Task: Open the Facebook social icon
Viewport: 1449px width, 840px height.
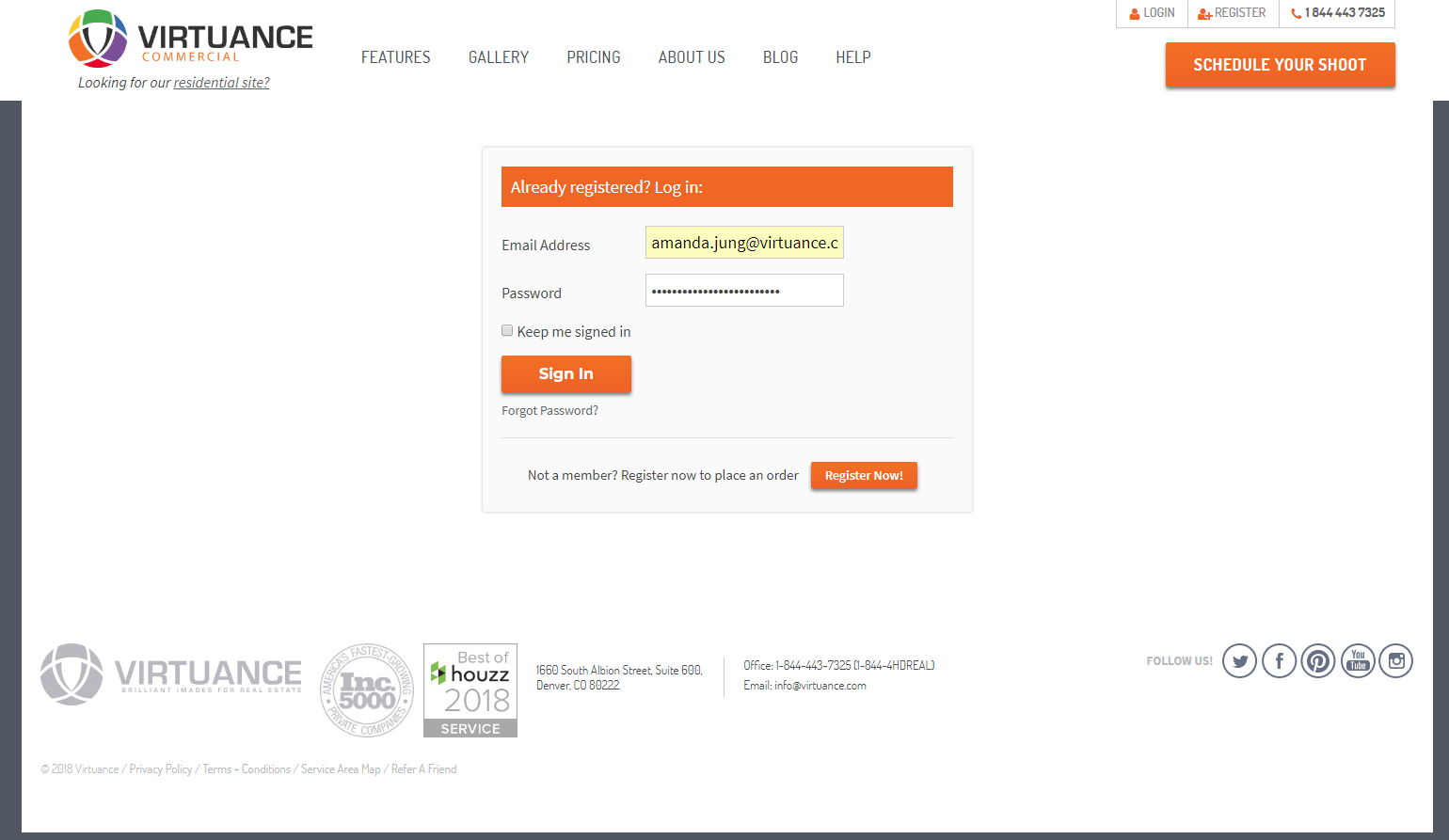Action: pos(1279,661)
